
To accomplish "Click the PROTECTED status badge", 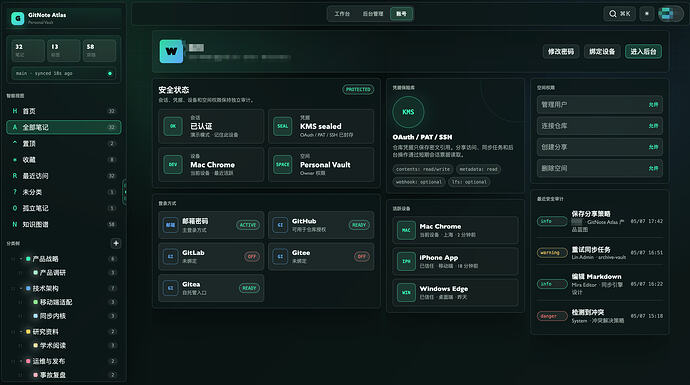I will click(x=358, y=89).
